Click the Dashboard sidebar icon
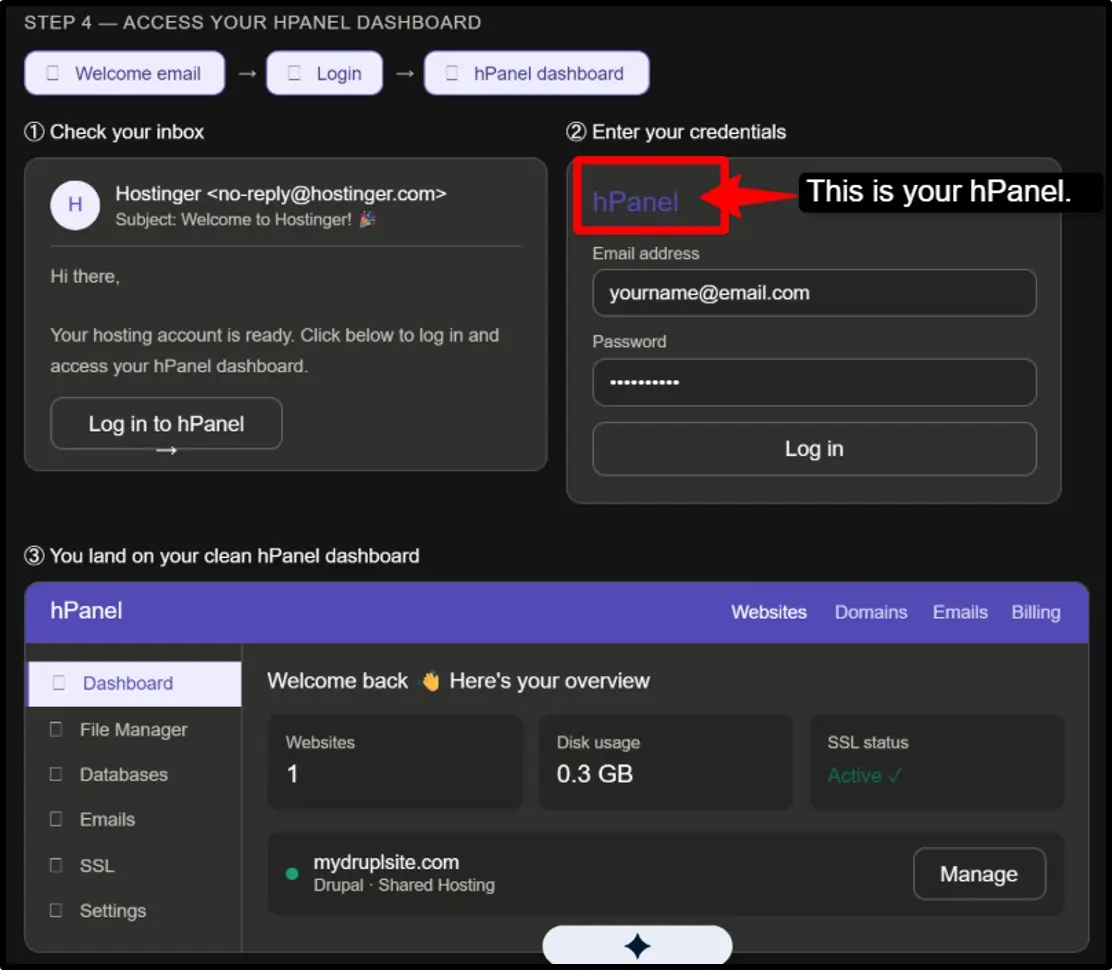The width and height of the screenshot is (1112, 970). pyautogui.click(x=59, y=683)
